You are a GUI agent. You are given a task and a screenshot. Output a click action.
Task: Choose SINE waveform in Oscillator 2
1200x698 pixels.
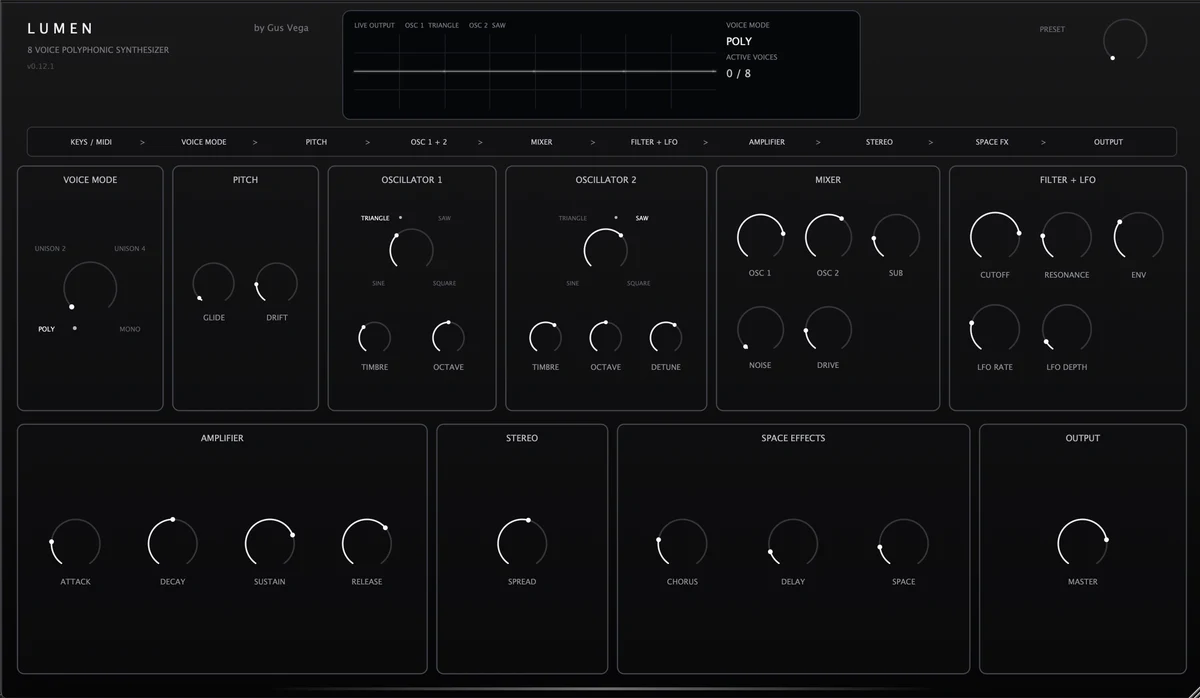point(572,283)
